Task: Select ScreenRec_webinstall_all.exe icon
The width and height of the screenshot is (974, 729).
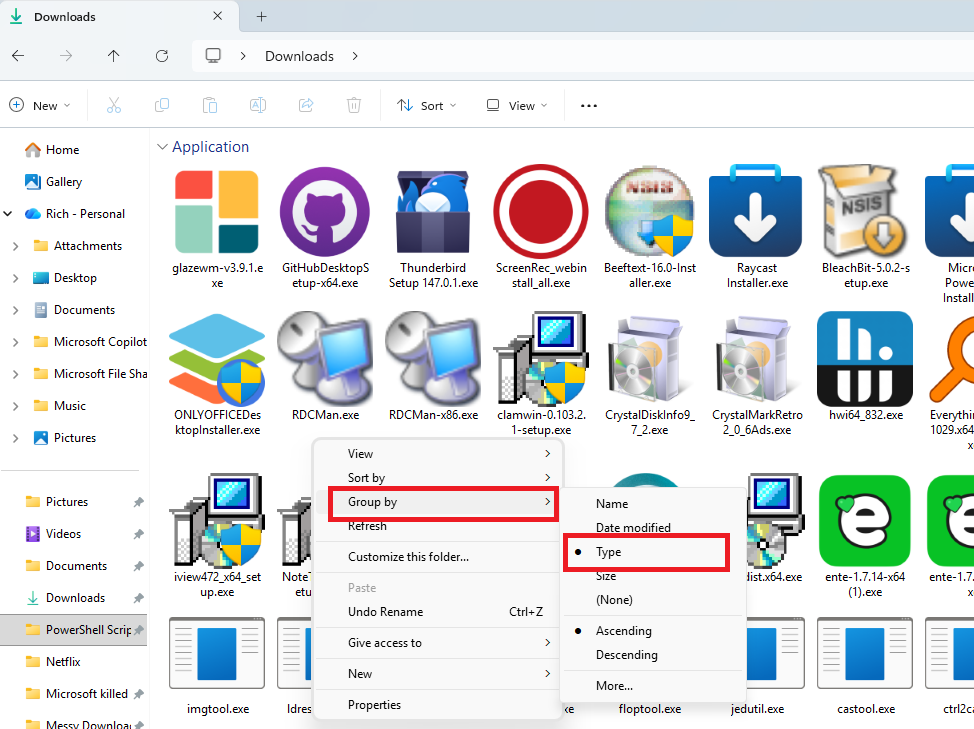Action: tap(541, 211)
